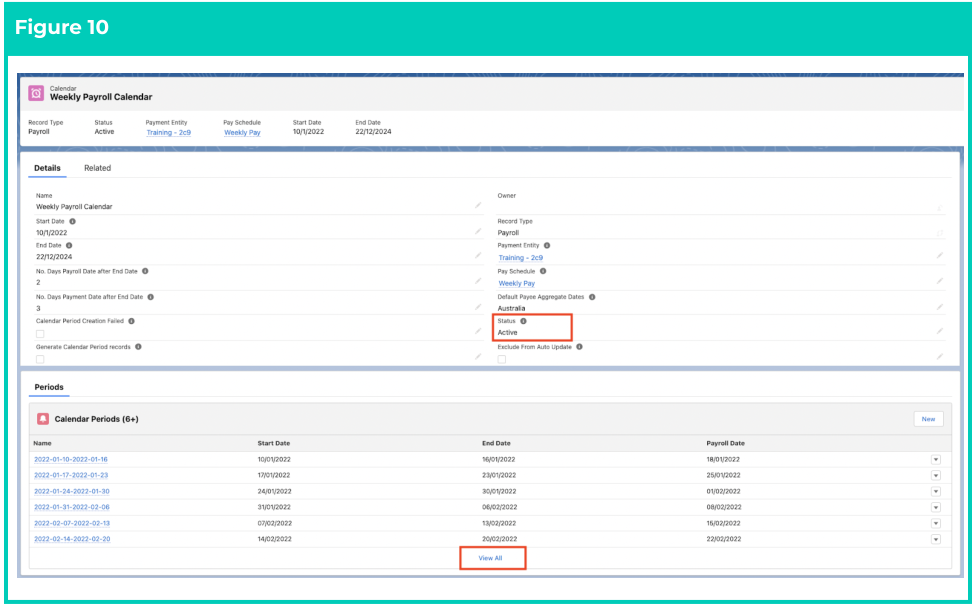Click payroll date 18/01/2022 cell

723,459
